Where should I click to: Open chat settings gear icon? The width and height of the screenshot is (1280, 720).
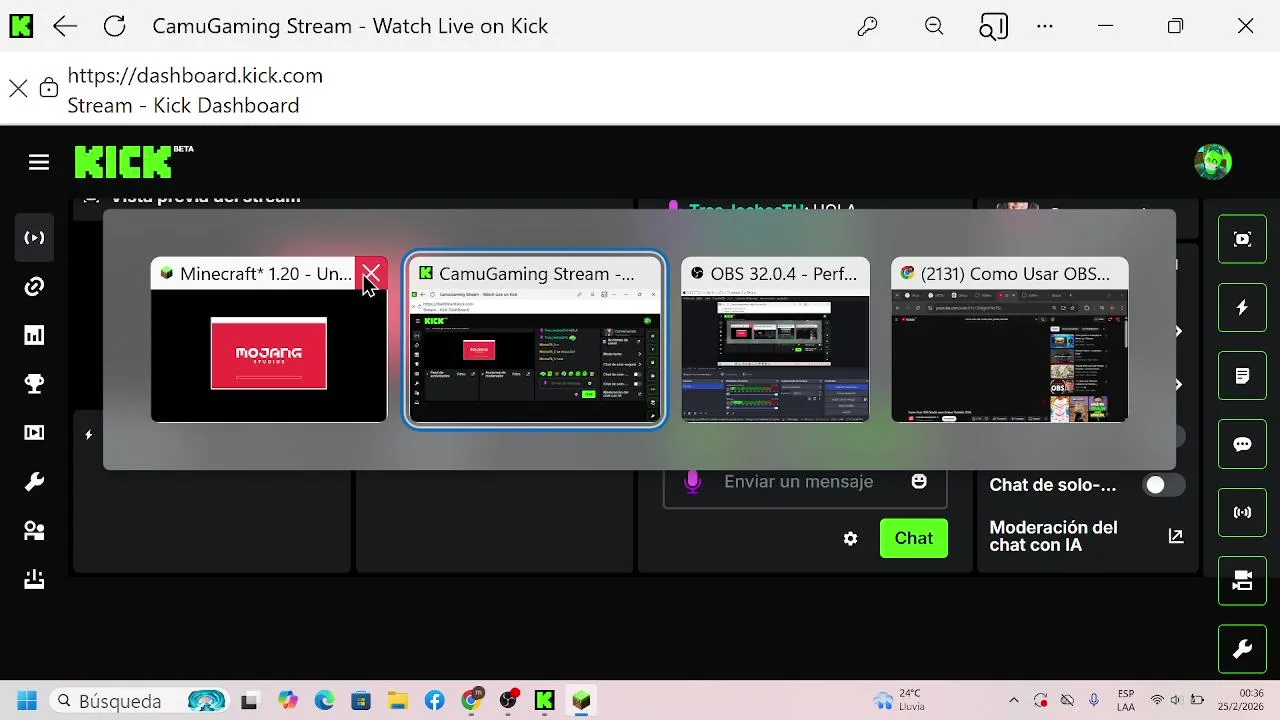(850, 538)
